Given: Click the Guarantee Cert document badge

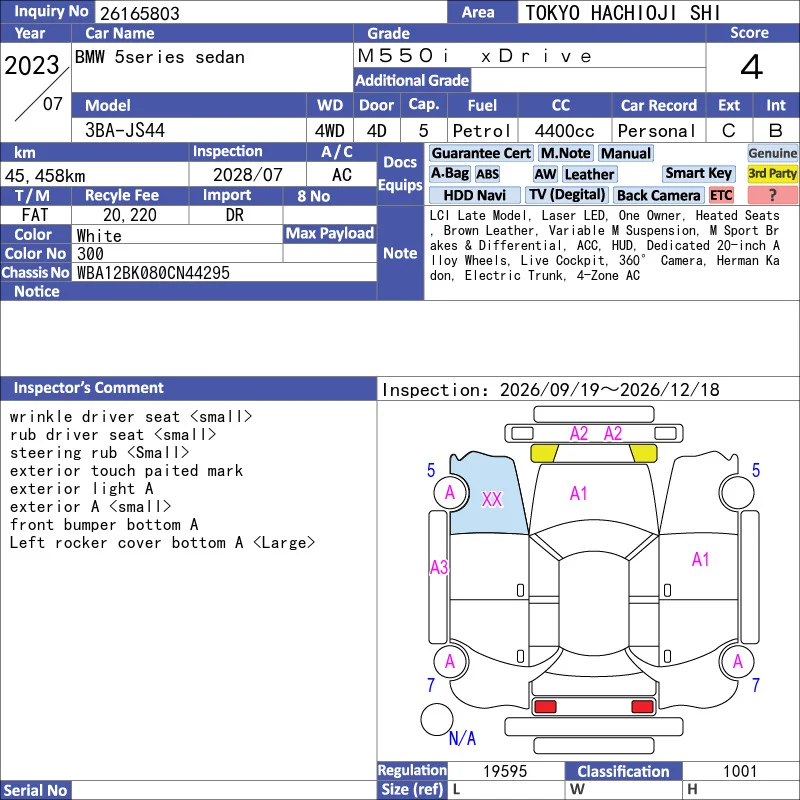Looking at the screenshot, I should tap(481, 153).
